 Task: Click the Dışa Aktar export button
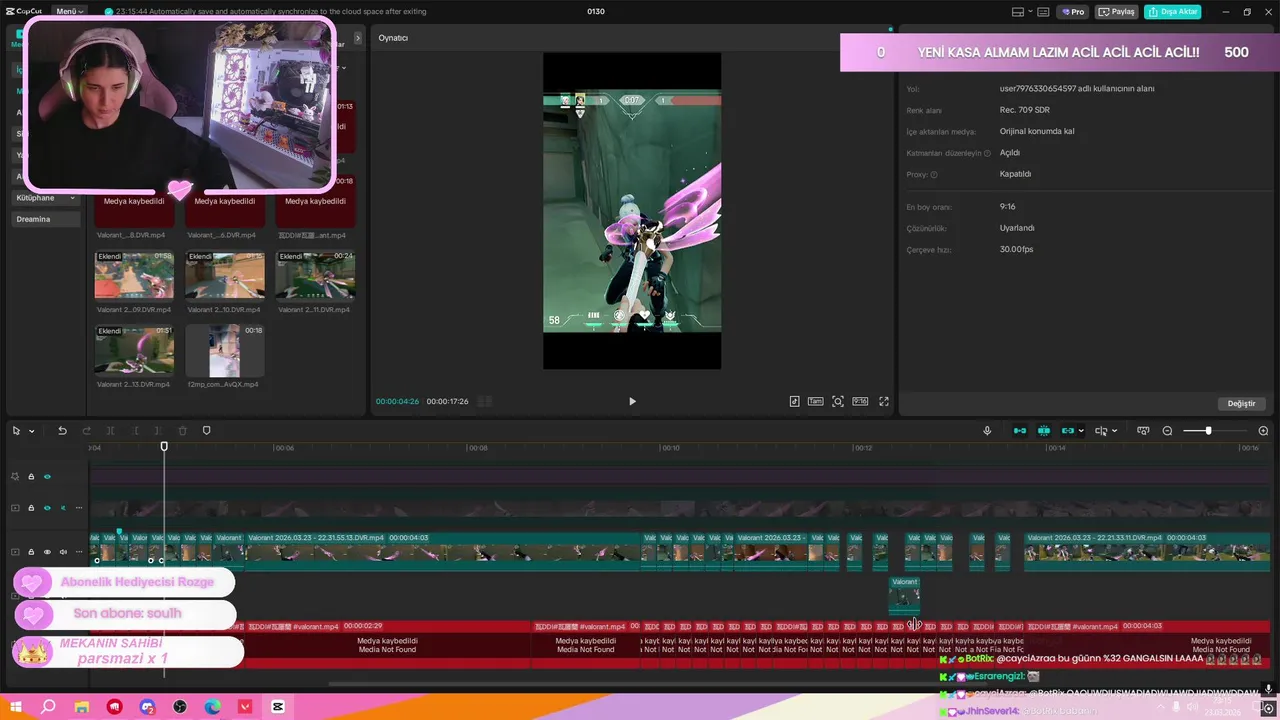[1174, 12]
